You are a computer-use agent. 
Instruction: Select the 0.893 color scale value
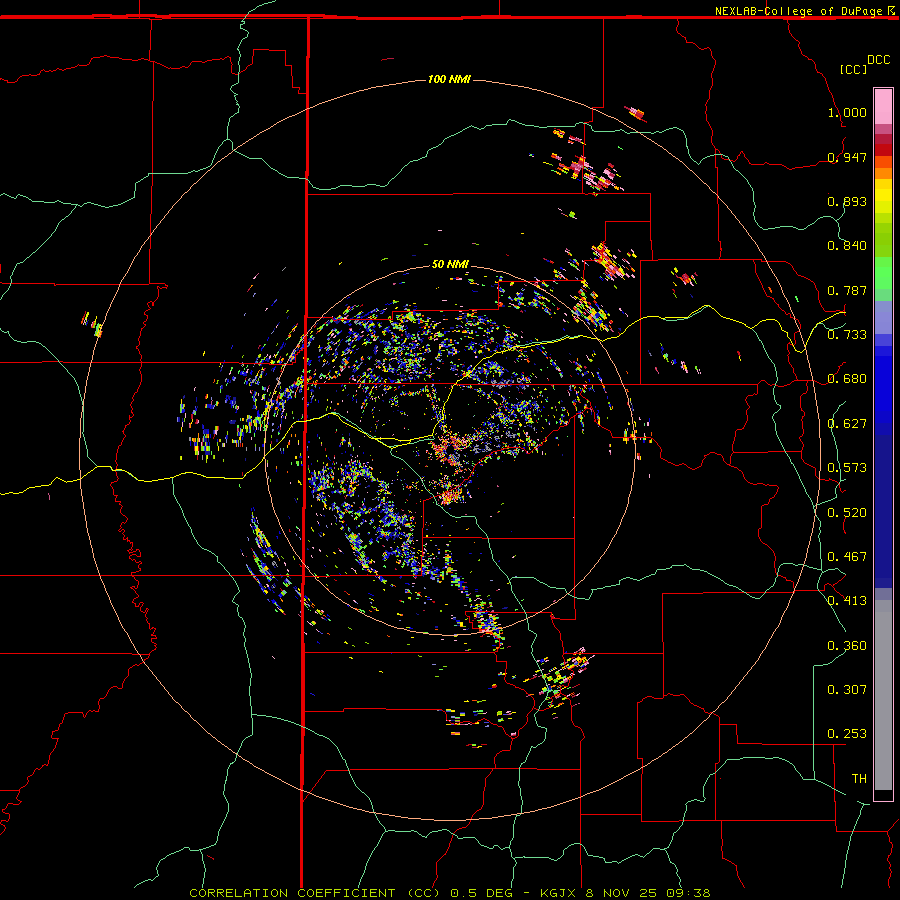(847, 201)
